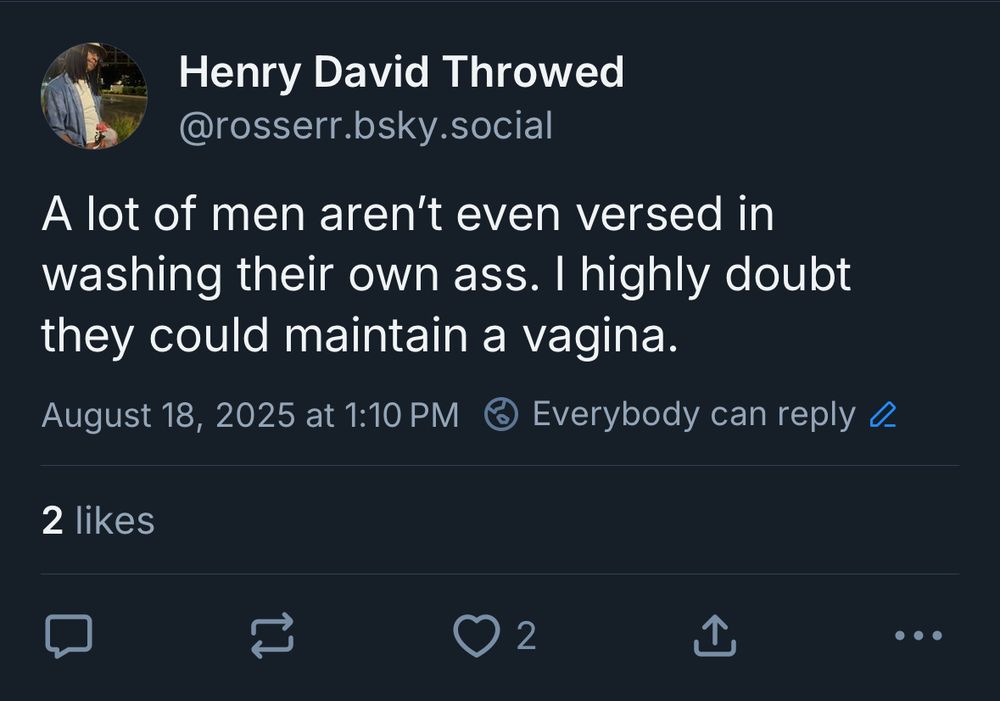
Task: Click the like count beside the heart
Action: point(526,635)
